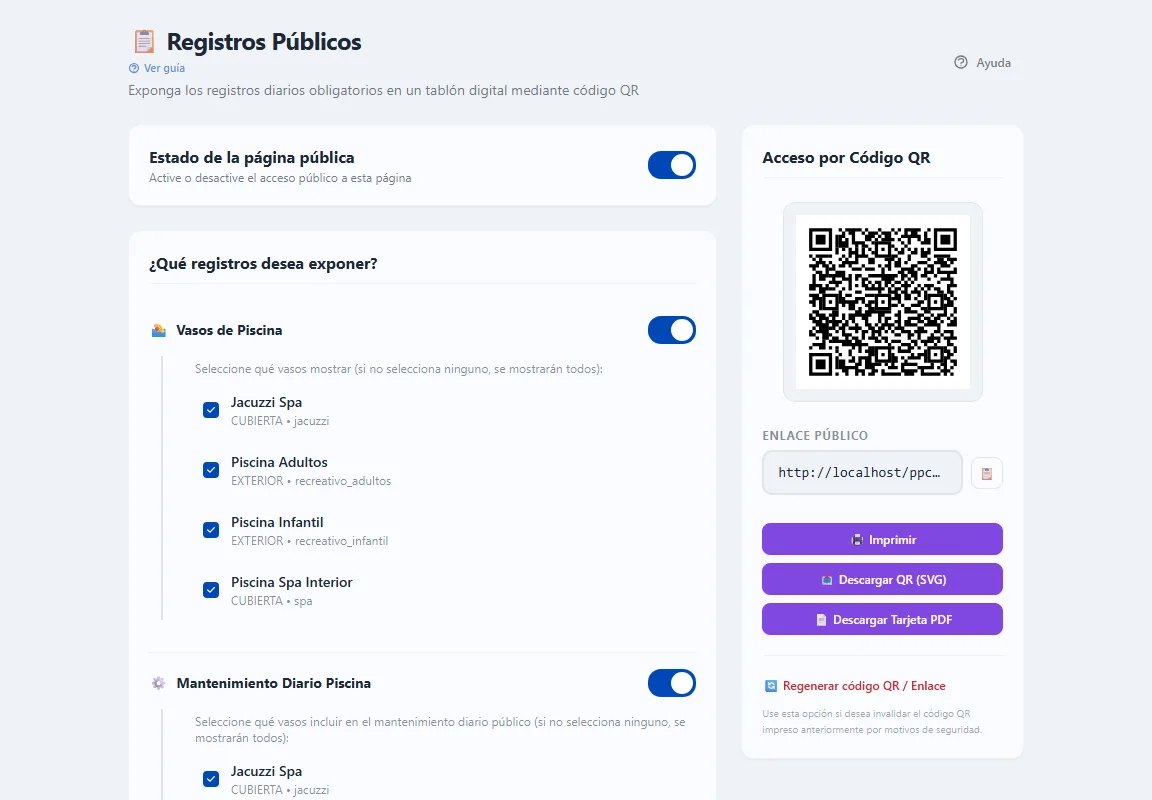Click the printer icon in Imprimir button

point(857,540)
